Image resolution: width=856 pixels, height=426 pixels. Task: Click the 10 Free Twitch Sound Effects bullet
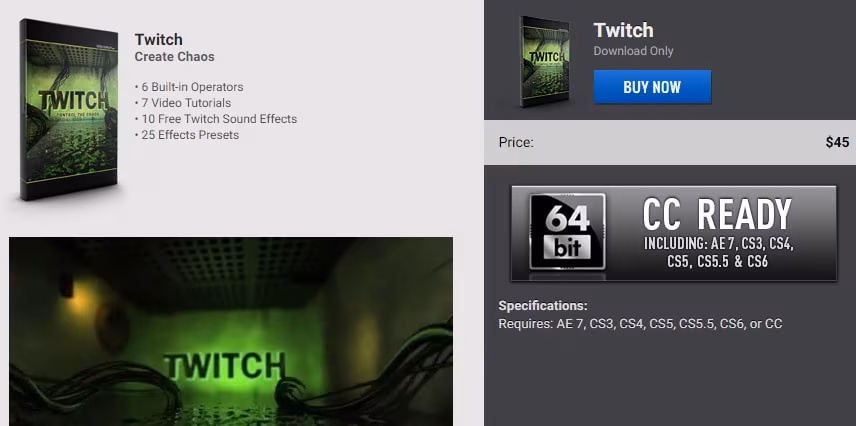[216, 119]
